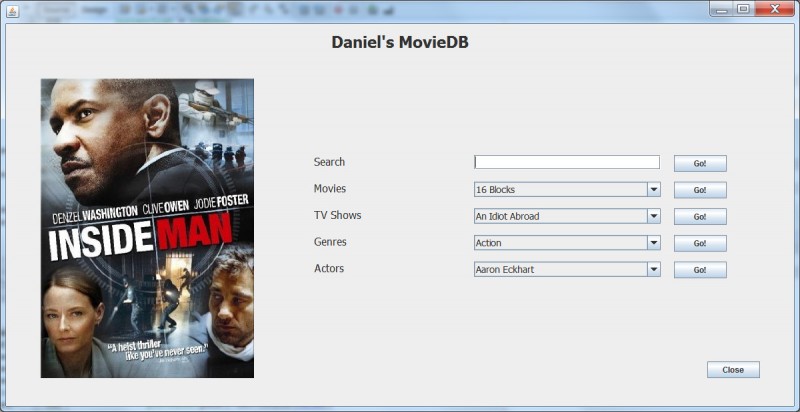Click the Java icon in the title bar
Image resolution: width=800 pixels, height=412 pixels.
click(x=12, y=10)
